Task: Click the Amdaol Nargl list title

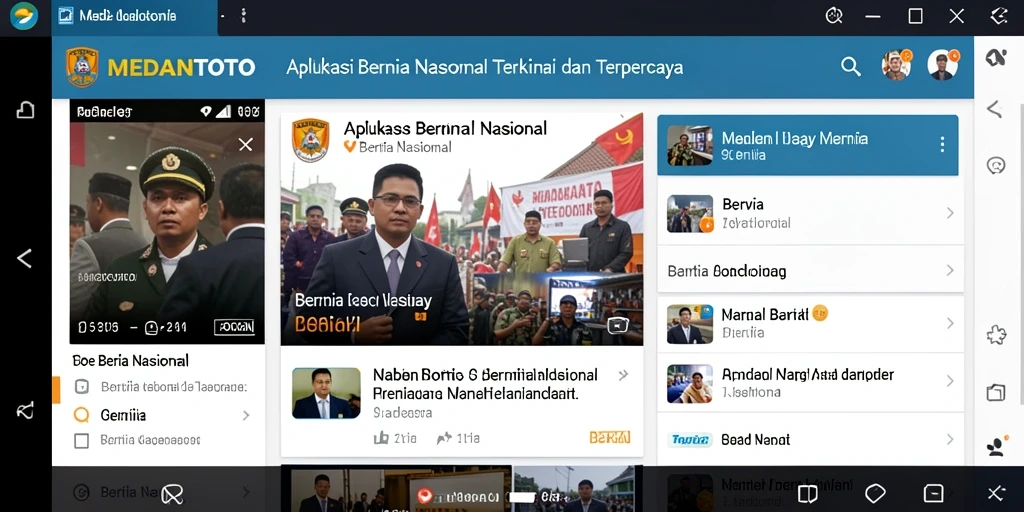Action: coord(807,374)
